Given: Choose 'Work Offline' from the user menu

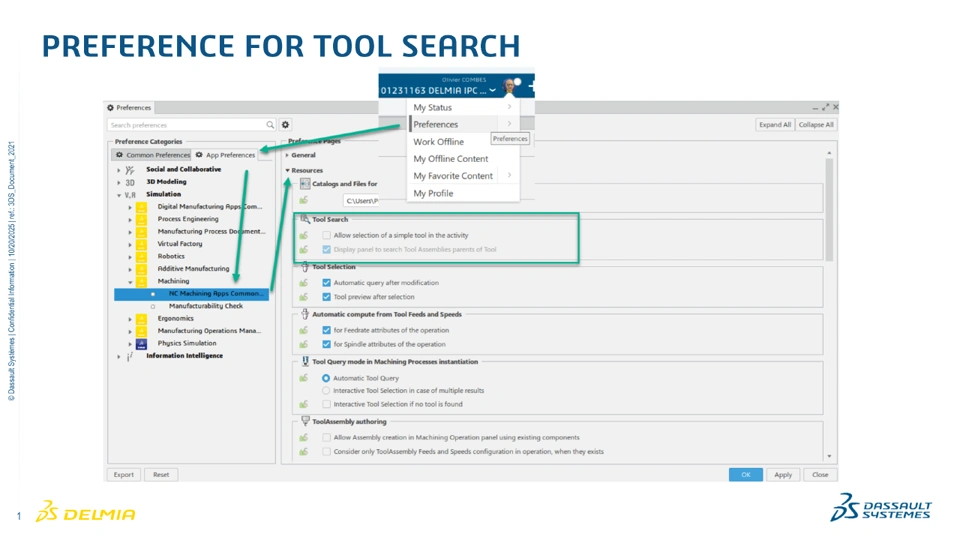Looking at the screenshot, I should click(439, 142).
